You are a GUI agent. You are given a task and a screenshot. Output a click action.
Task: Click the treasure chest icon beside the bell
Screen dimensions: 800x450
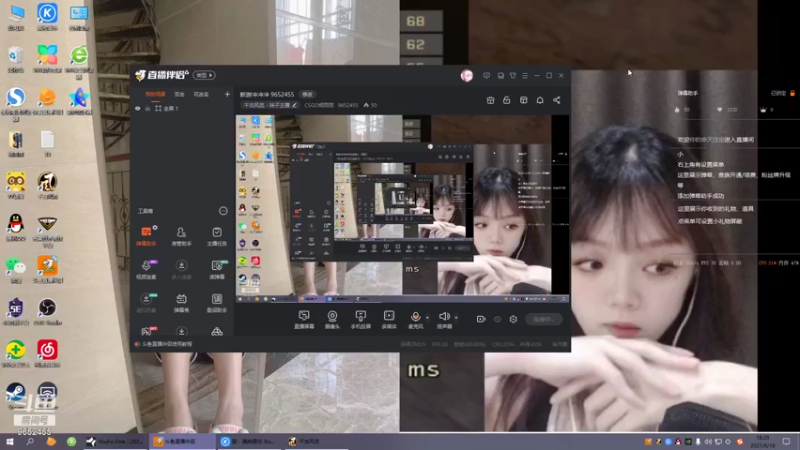pyautogui.click(x=523, y=100)
